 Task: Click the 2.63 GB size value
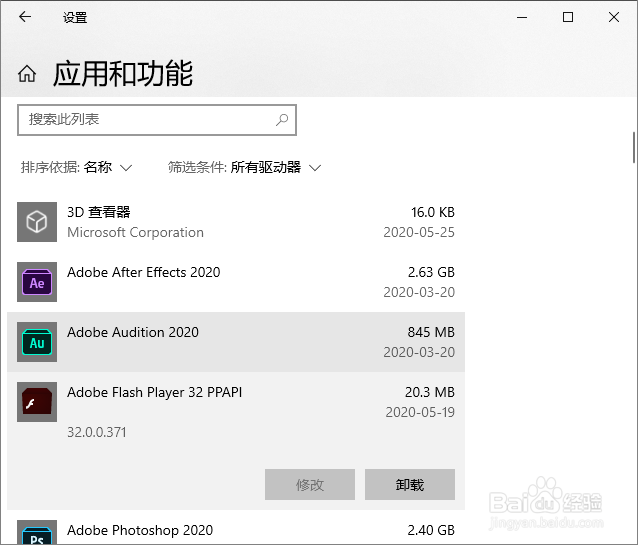431,272
